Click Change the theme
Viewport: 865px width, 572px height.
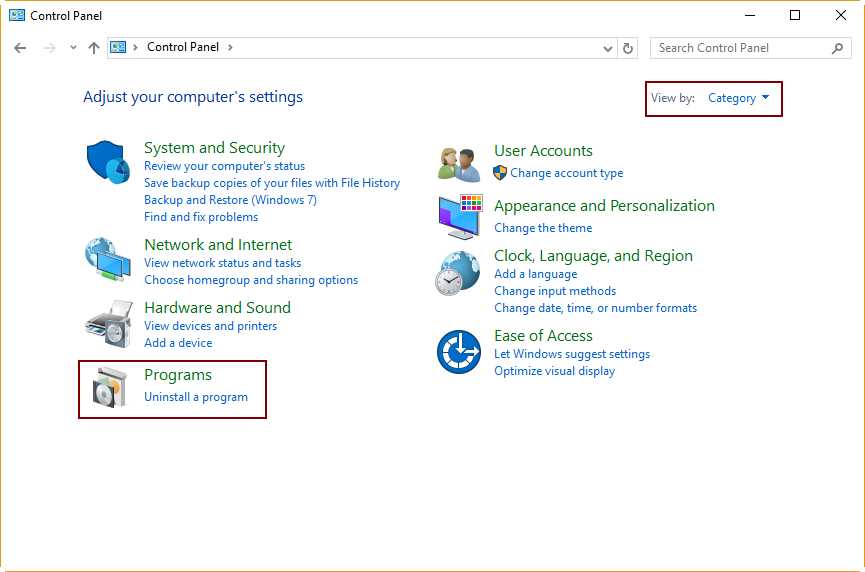coord(543,228)
